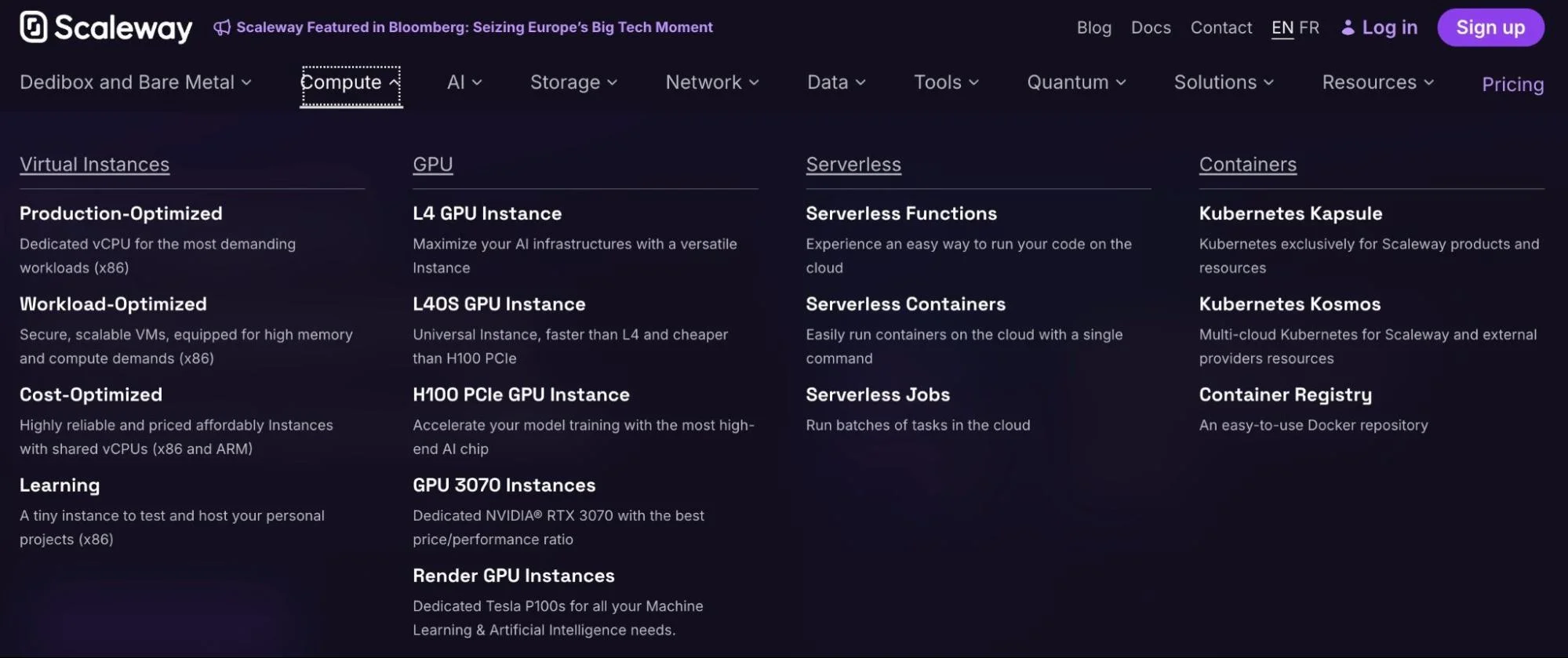Choose L40S GPU Instance
This screenshot has width=1568, height=658.
[499, 304]
